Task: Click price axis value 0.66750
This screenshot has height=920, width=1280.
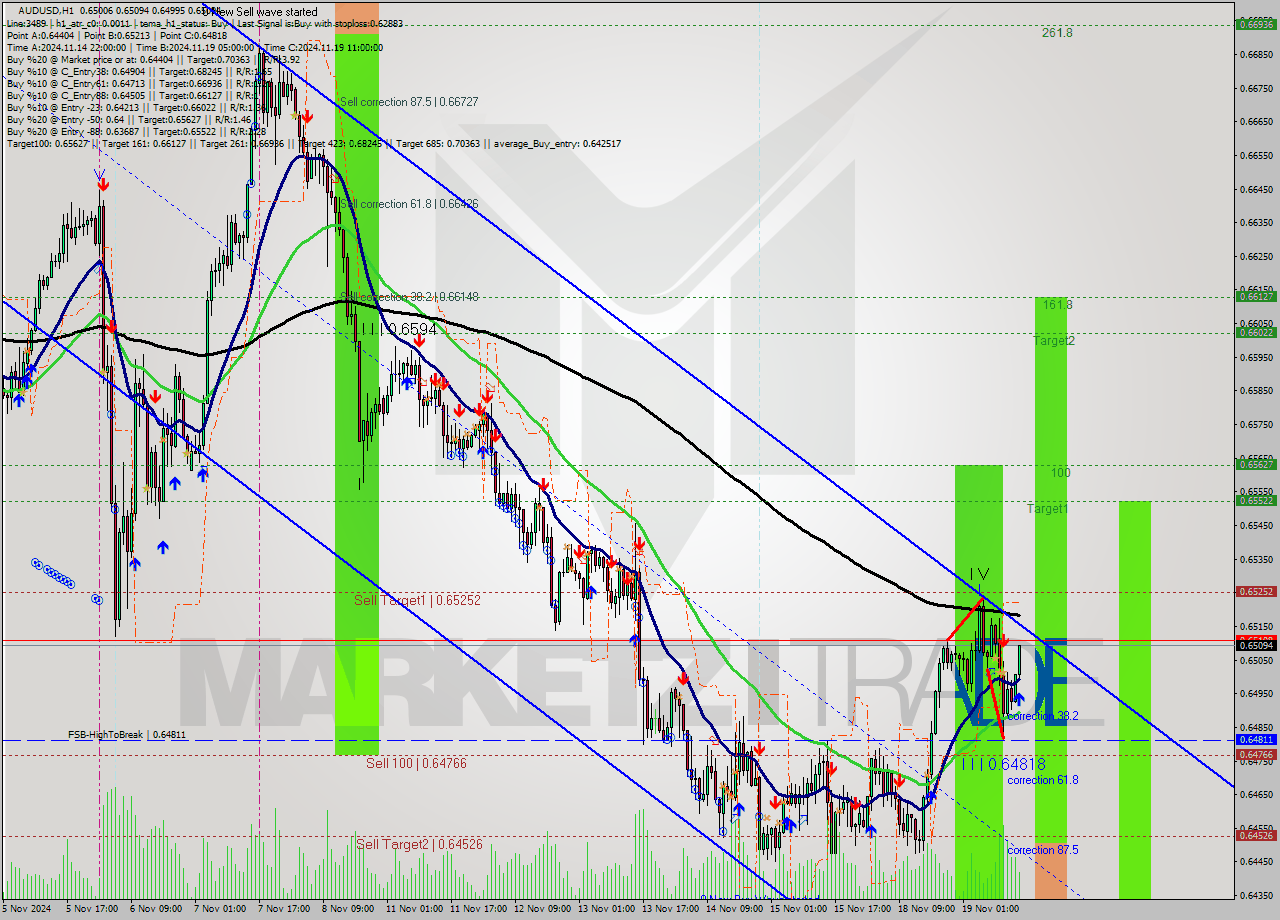Action: [1255, 88]
